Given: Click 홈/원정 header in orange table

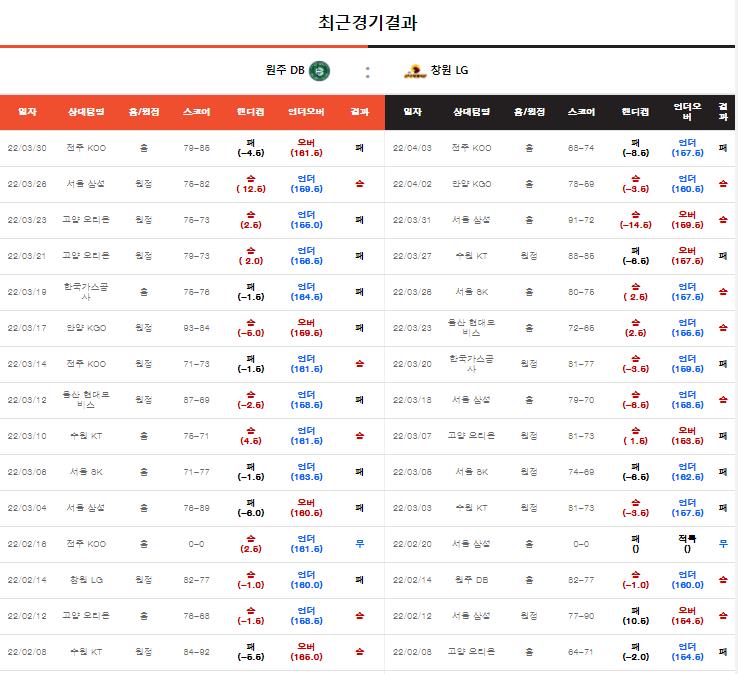Looking at the screenshot, I should click(144, 112).
